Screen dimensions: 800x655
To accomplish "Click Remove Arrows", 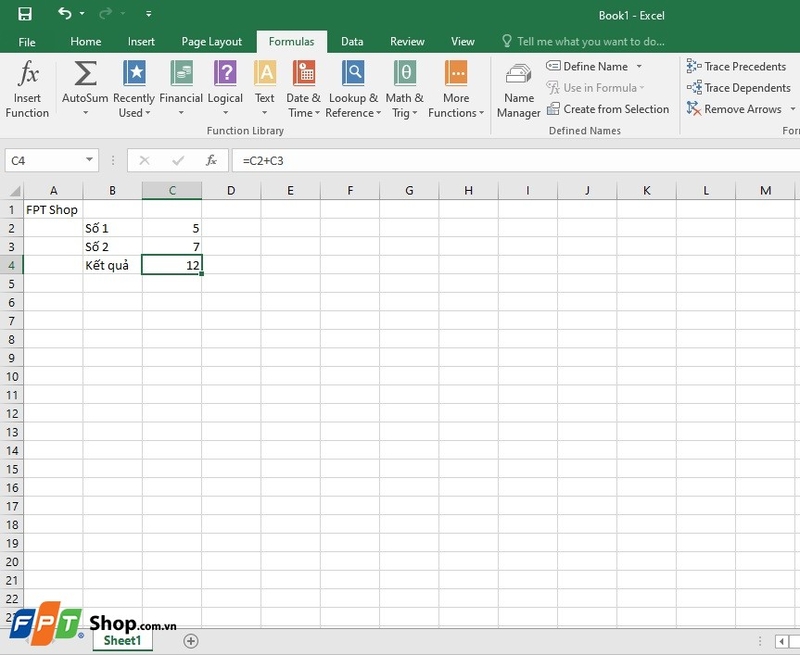I will pos(734,109).
